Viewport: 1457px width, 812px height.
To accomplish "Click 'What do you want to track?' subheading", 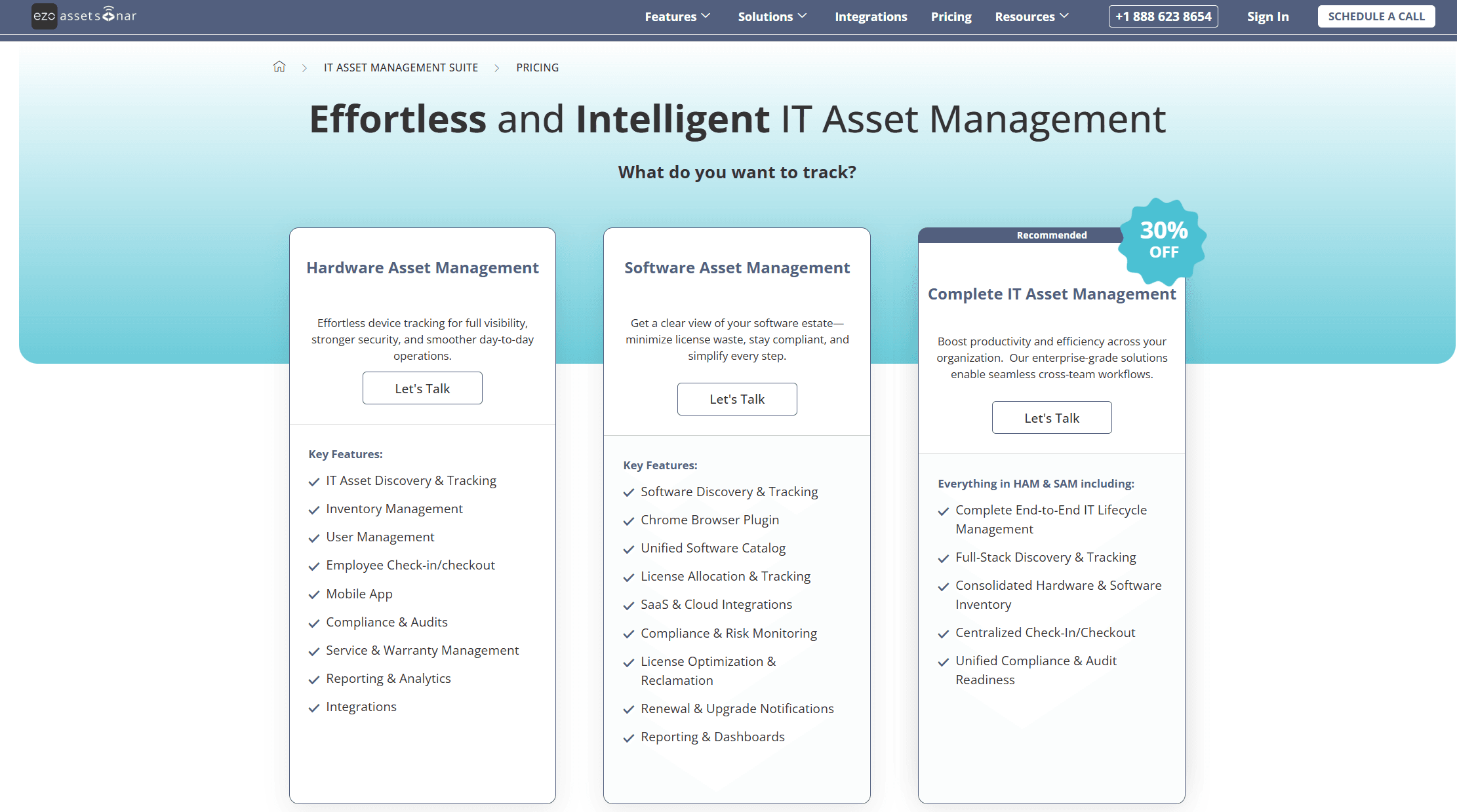I will tap(737, 172).
